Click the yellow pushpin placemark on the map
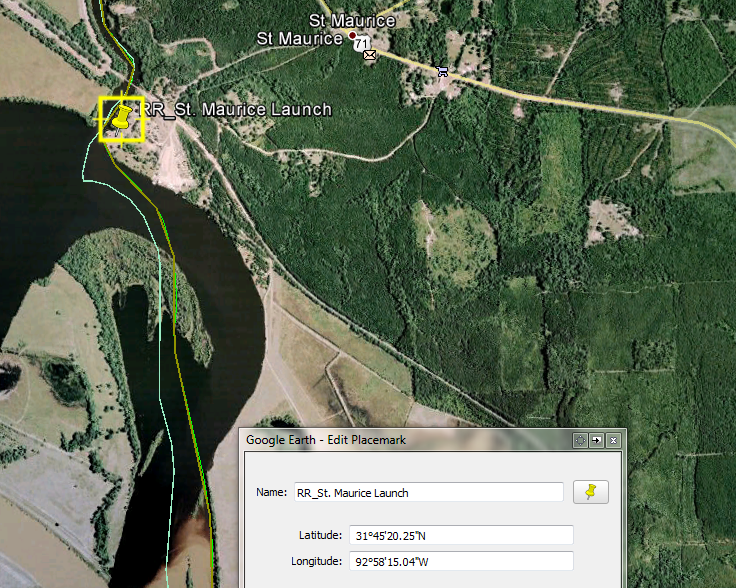 [x=122, y=117]
